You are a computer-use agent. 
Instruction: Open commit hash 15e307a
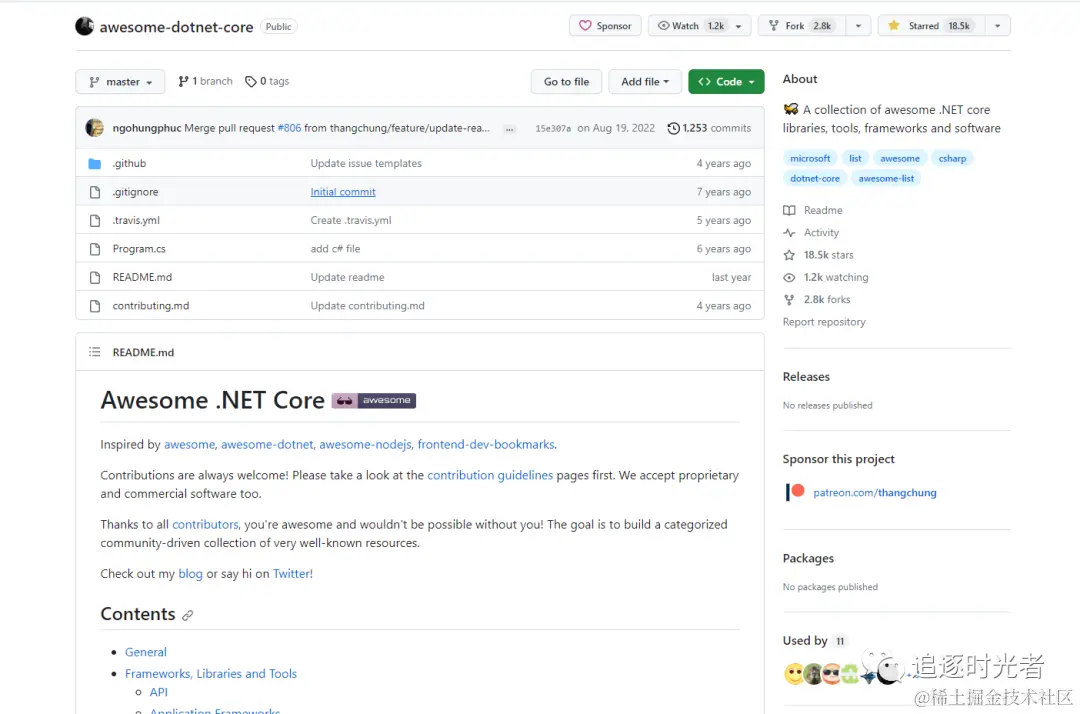553,129
